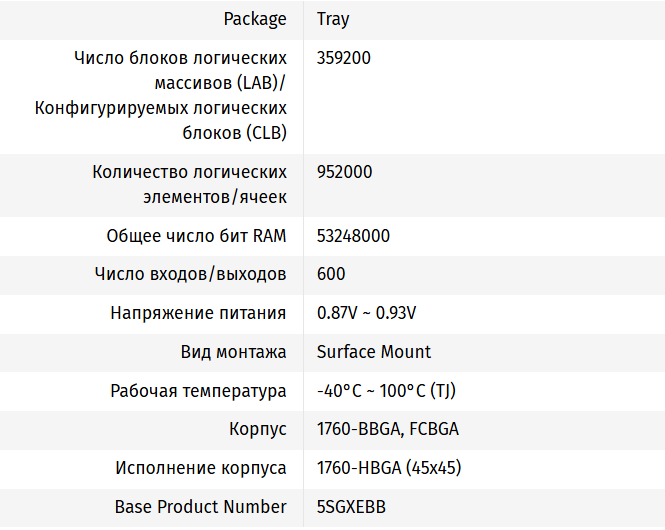Click the "Число входов/выходов" label
This screenshot has height=530, width=665.
(x=190, y=274)
